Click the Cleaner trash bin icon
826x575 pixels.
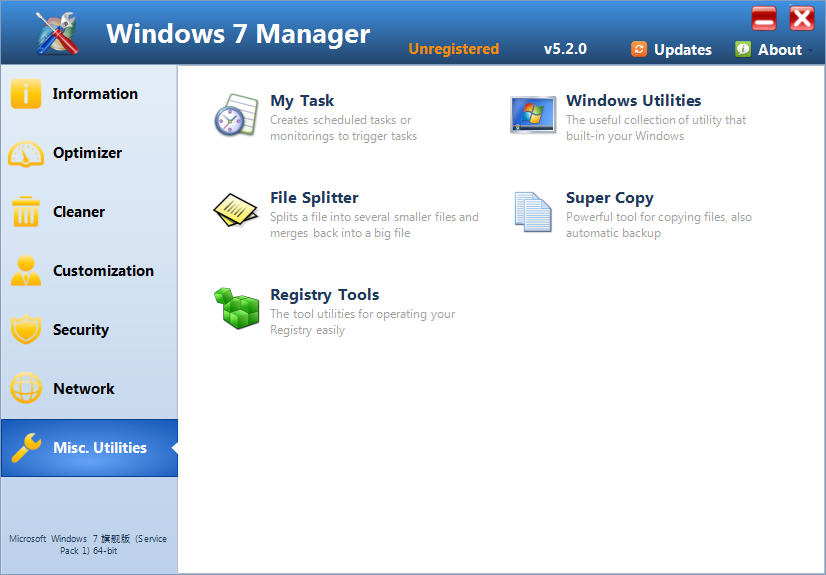tap(26, 212)
